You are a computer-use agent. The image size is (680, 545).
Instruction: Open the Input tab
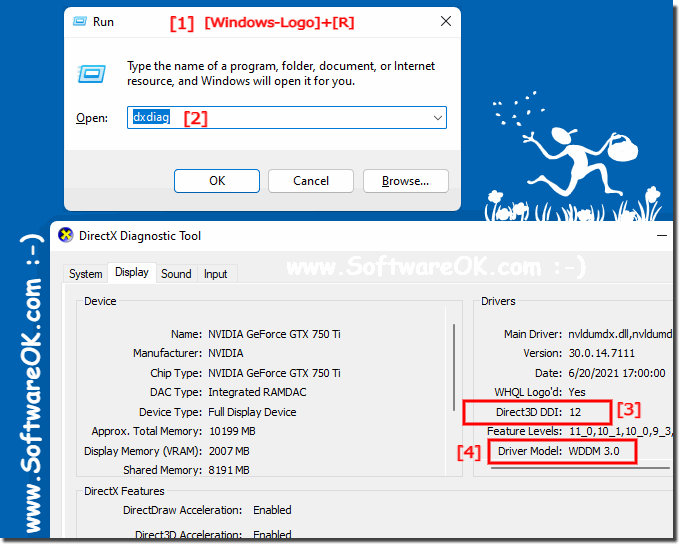click(x=216, y=274)
